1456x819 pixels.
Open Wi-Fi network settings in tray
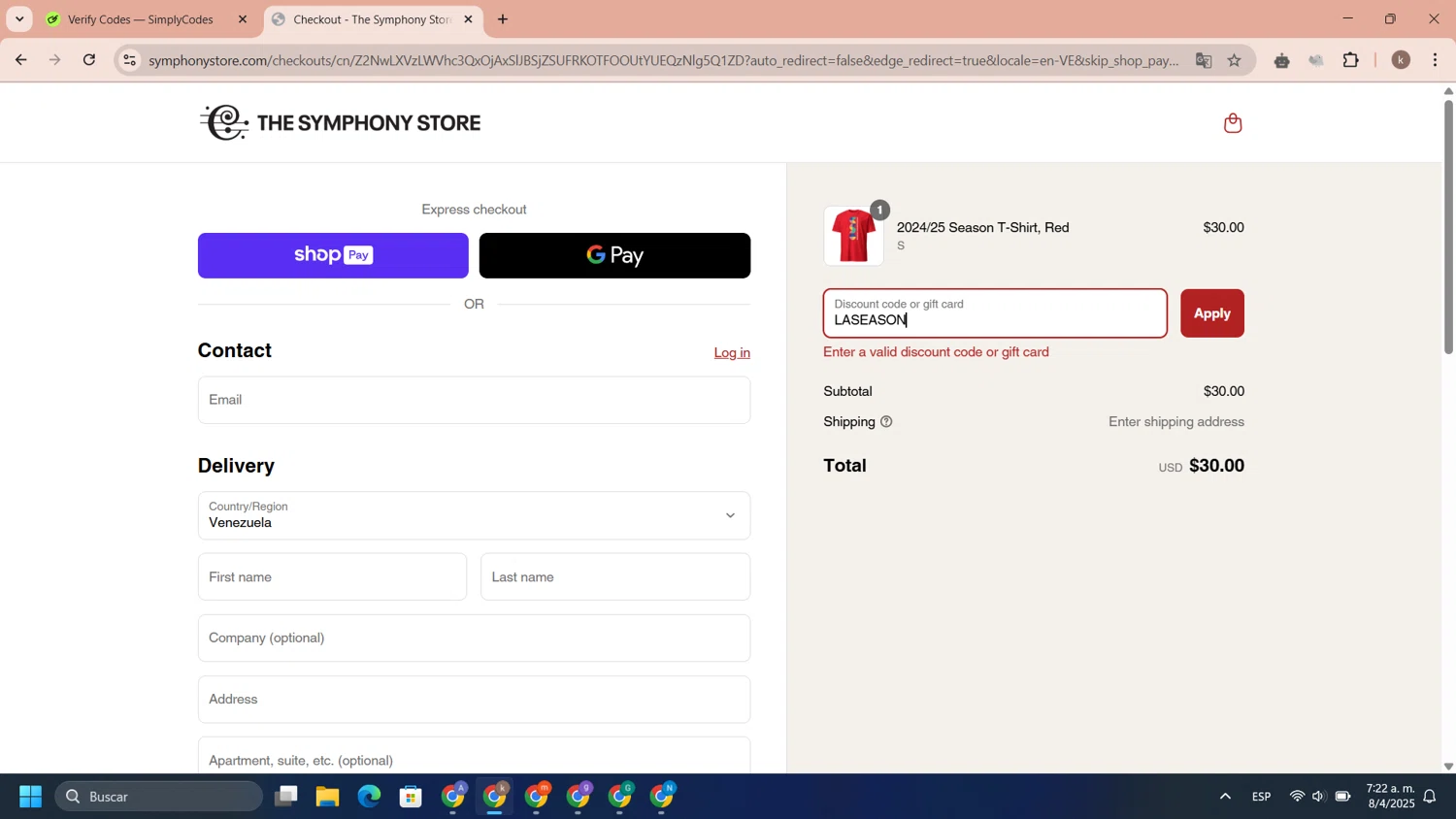pos(1297,797)
